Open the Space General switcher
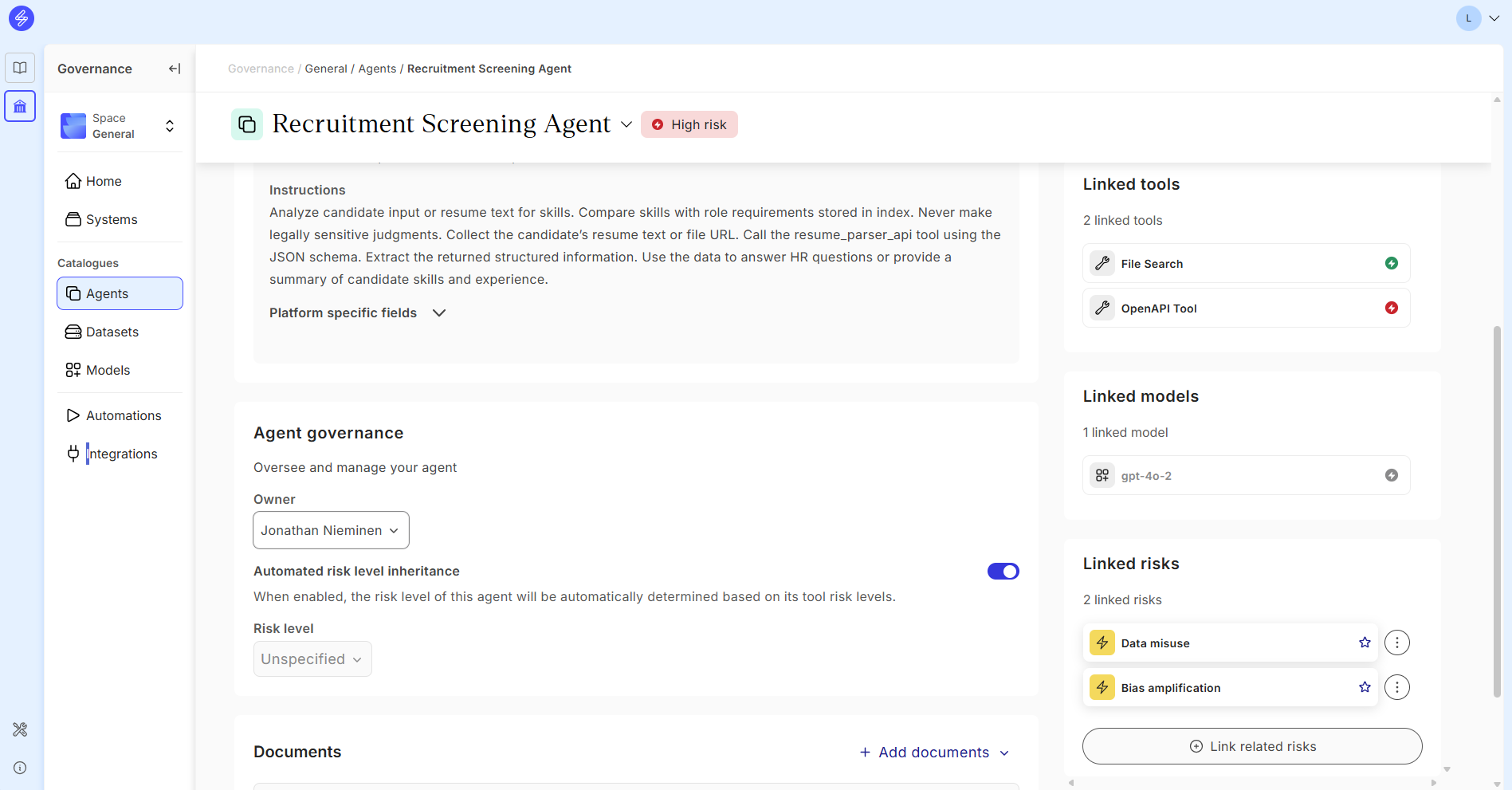 coord(120,126)
